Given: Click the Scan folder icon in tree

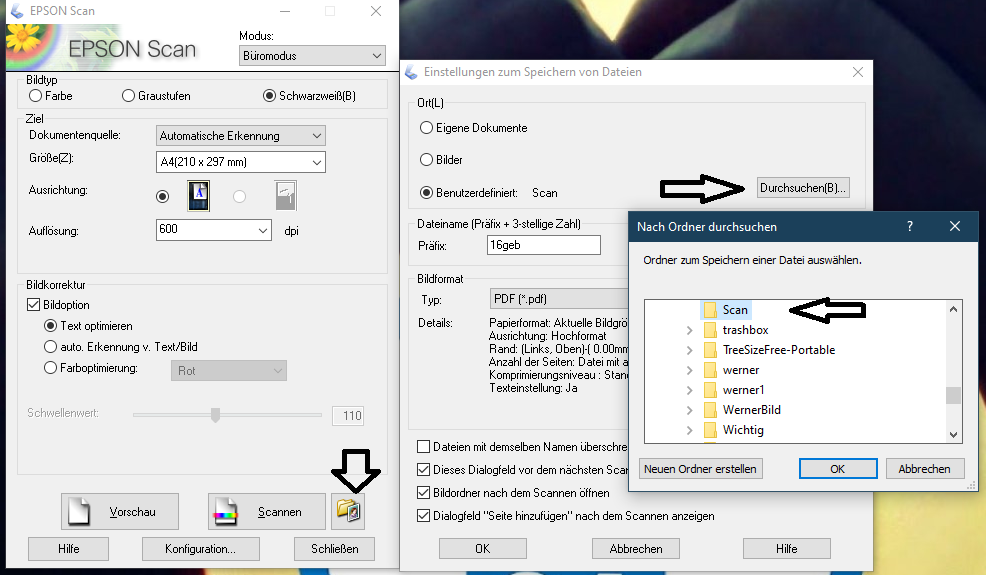Looking at the screenshot, I should point(710,310).
